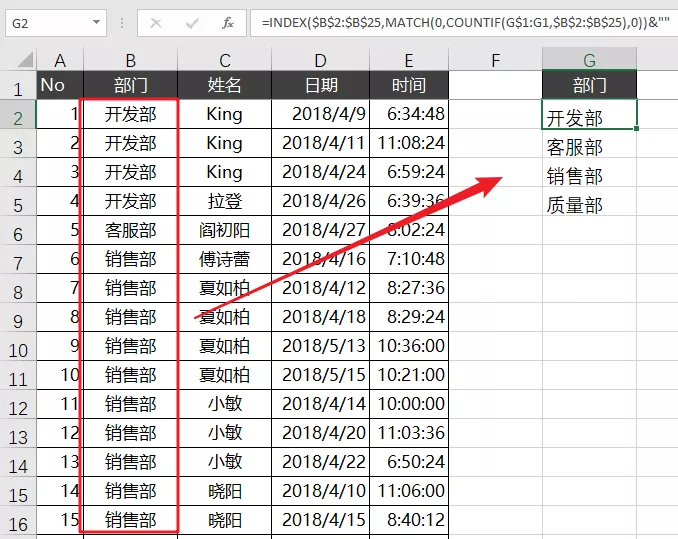
Task: Click the time cell 10:00:00
Action: [x=409, y=404]
